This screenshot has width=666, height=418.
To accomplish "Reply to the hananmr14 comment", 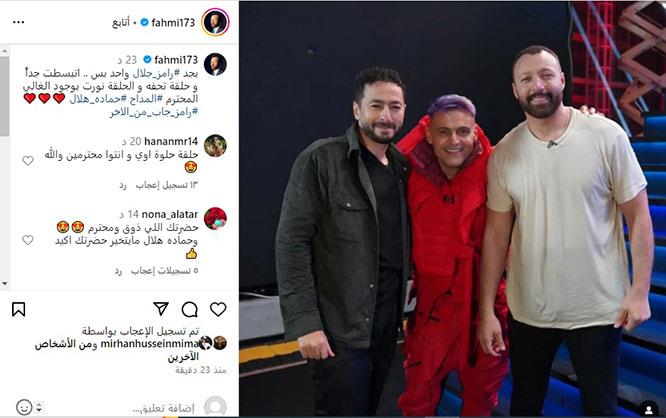I will click(123, 185).
